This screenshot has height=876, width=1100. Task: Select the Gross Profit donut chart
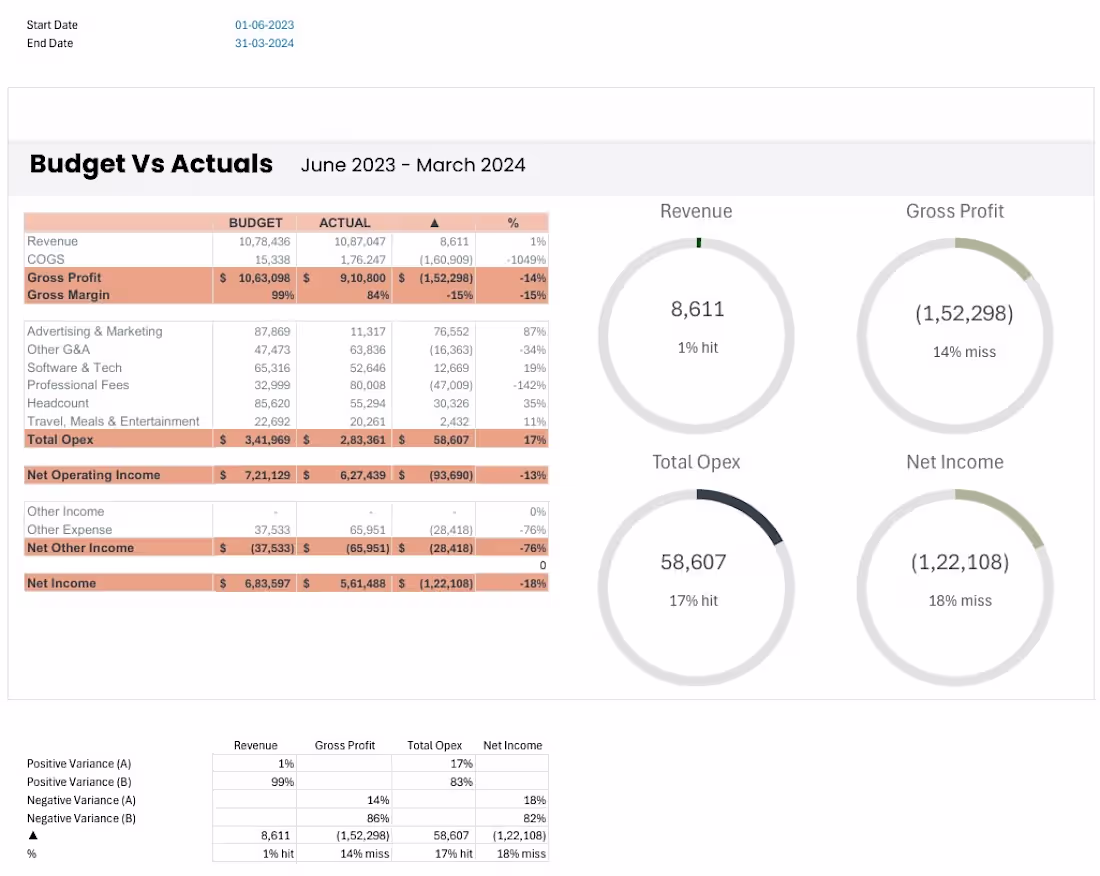pyautogui.click(x=955, y=336)
